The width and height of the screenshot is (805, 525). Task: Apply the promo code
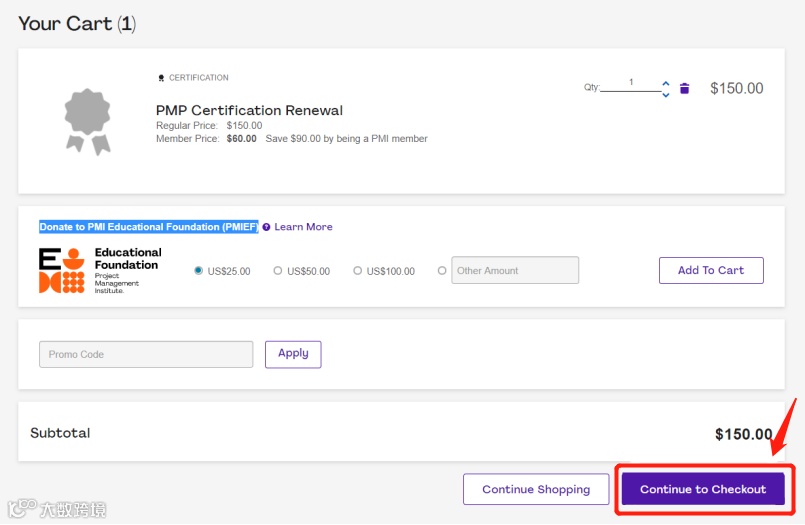293,354
